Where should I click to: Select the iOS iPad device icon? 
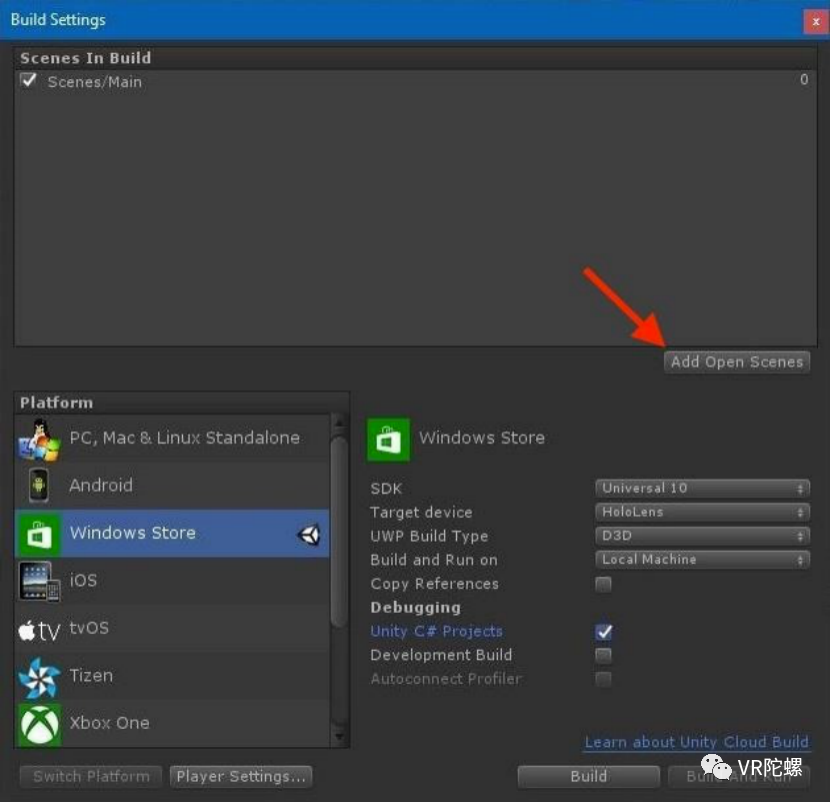click(x=39, y=582)
